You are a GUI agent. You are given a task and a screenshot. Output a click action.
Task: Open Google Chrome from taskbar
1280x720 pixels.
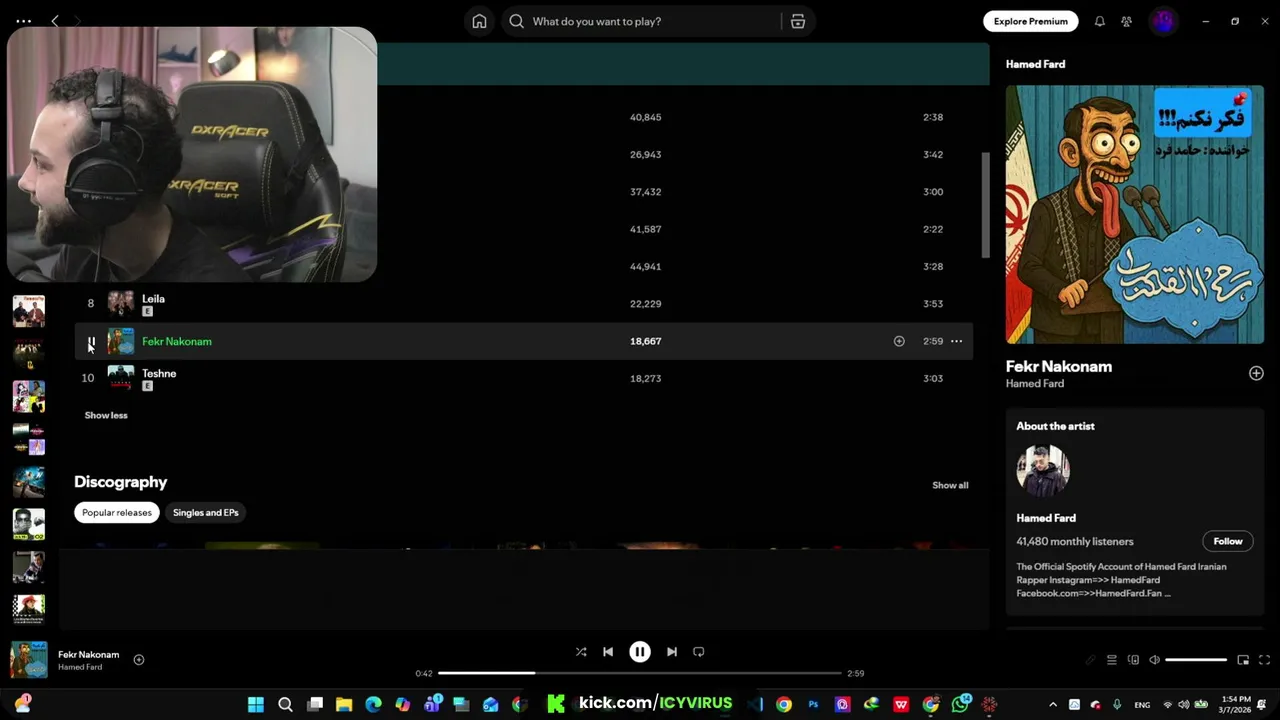point(784,704)
